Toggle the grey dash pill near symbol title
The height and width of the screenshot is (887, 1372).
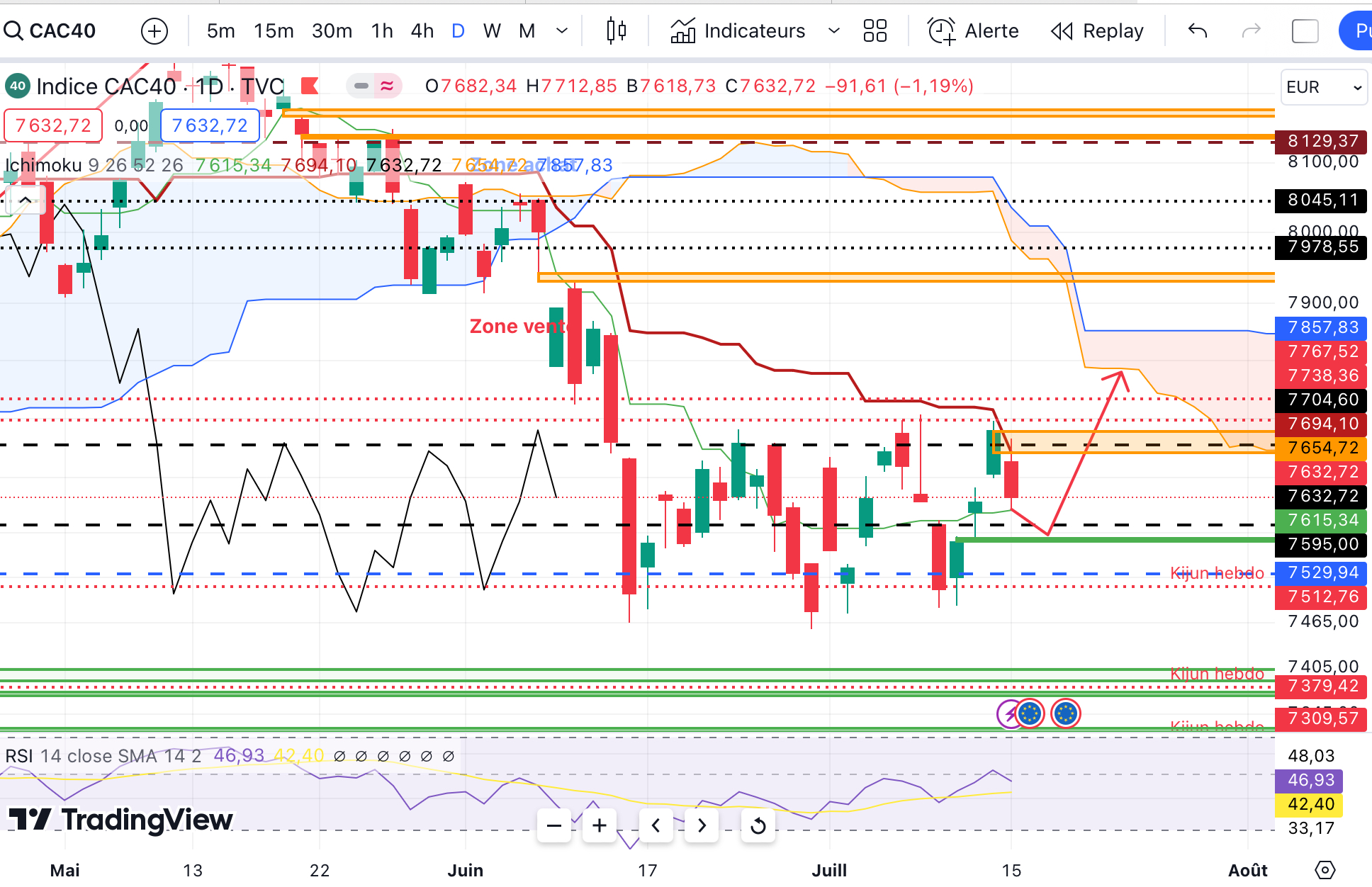pyautogui.click(x=361, y=86)
